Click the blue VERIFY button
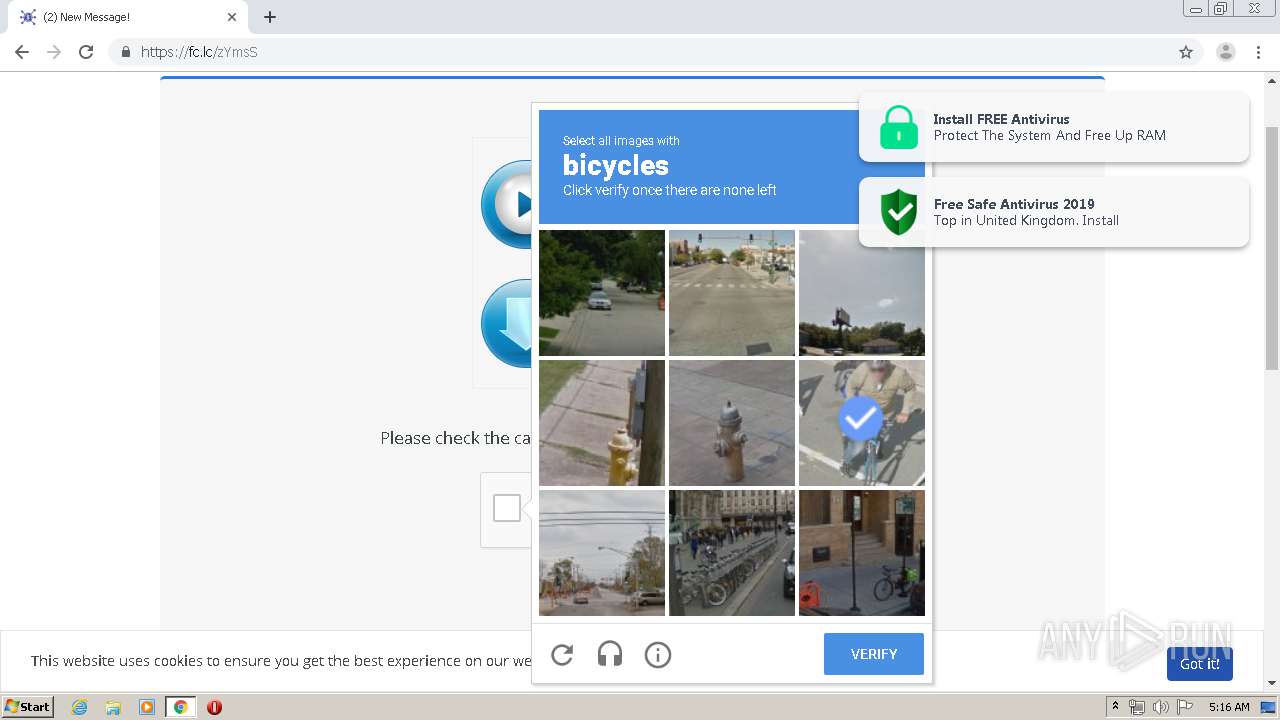Screen dimensions: 1280x720 874,654
